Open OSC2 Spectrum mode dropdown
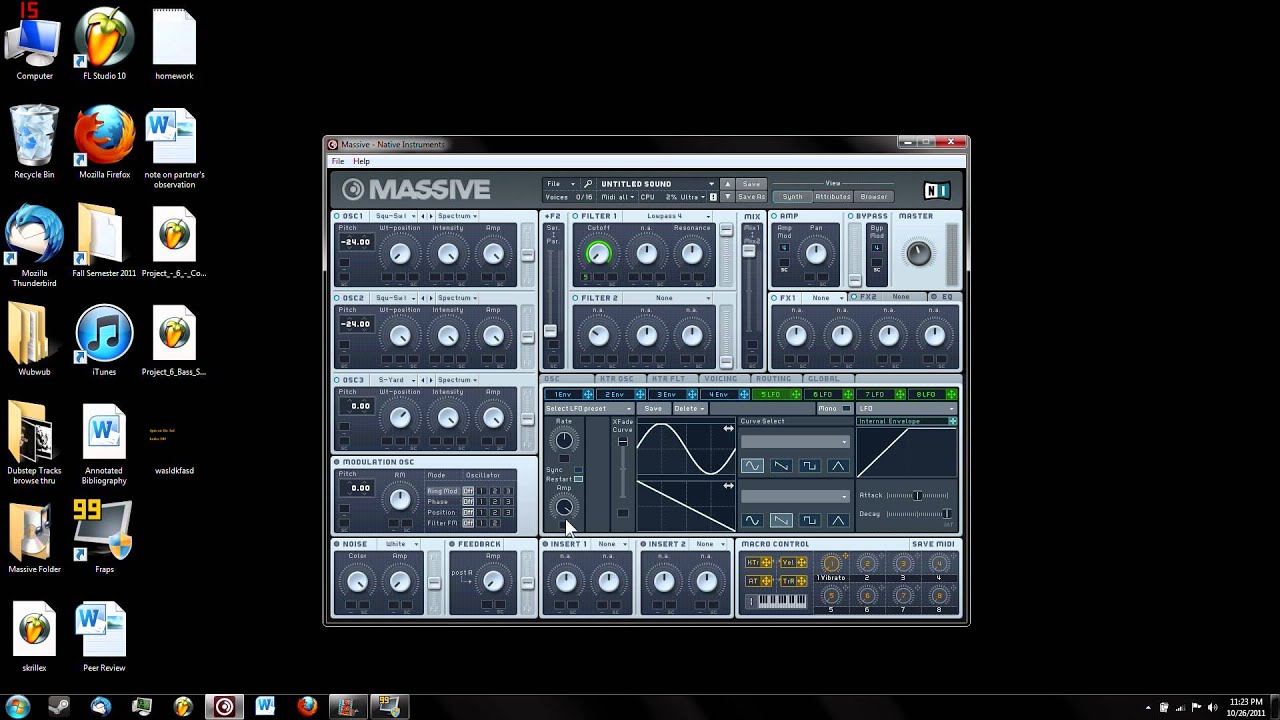1280x720 pixels. tap(457, 298)
